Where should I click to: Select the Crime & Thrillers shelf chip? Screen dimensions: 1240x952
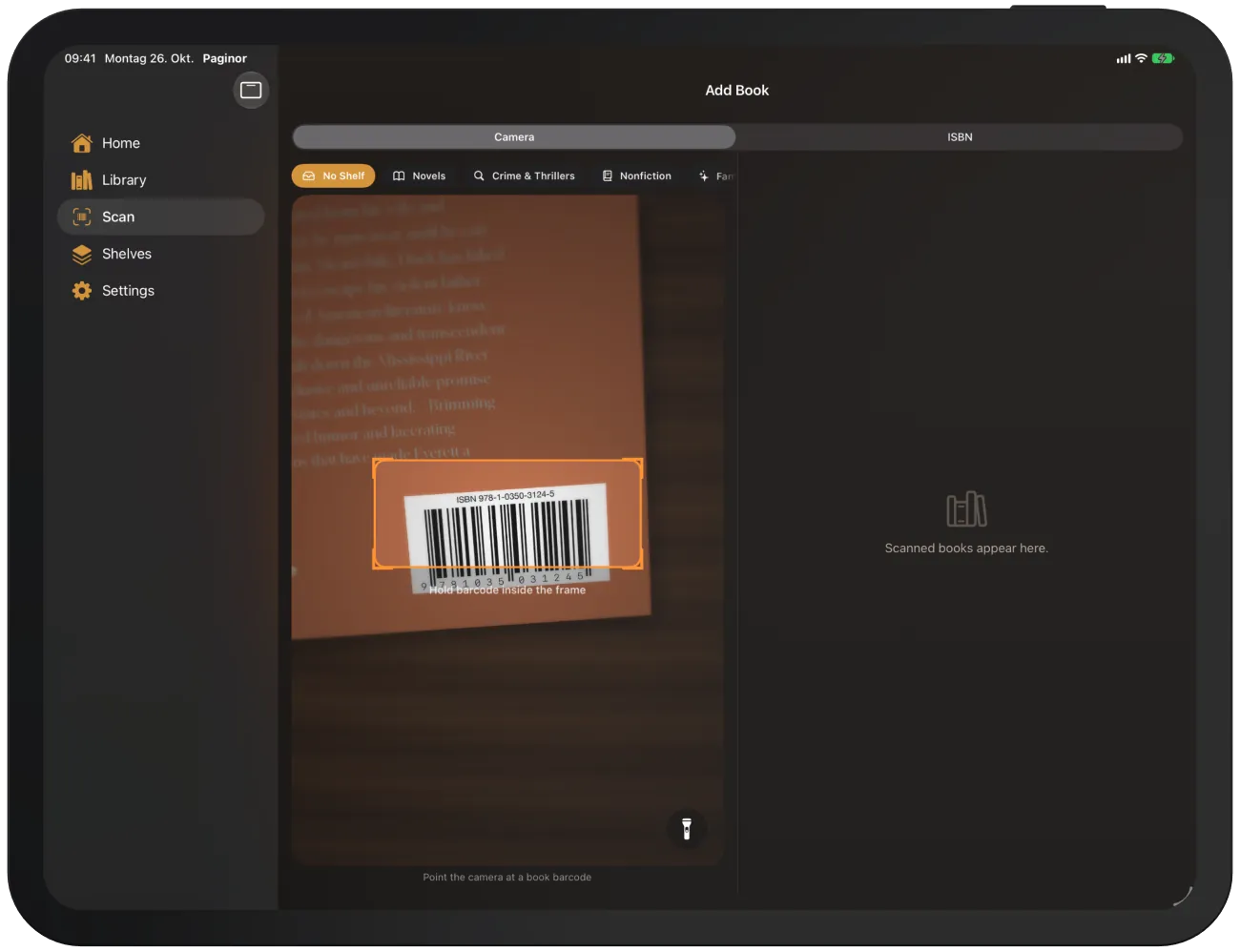click(525, 176)
